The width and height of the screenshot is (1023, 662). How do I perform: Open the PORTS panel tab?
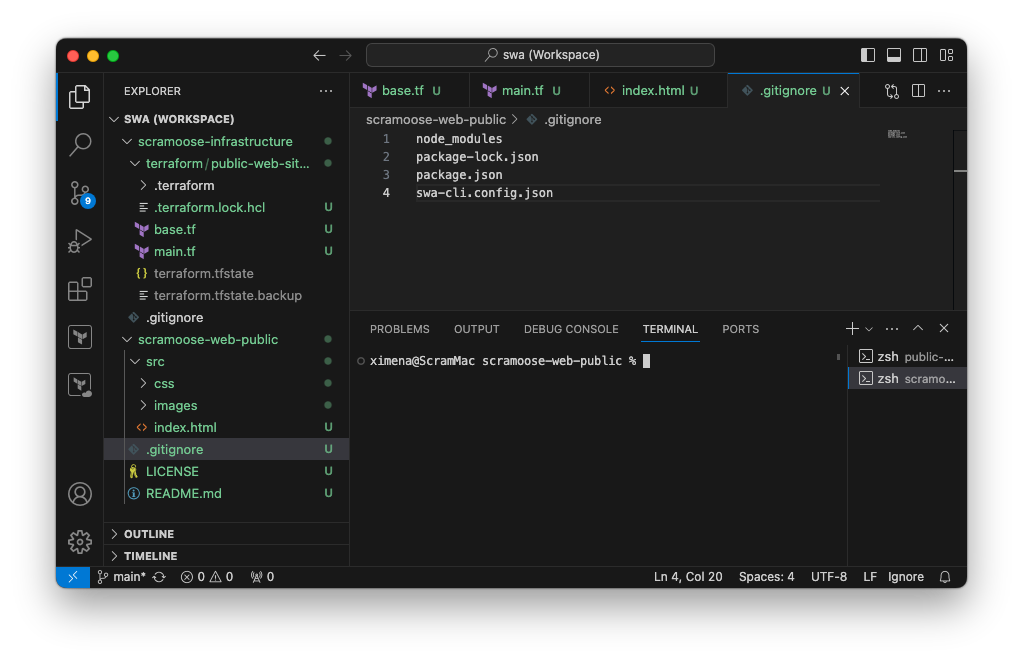tap(741, 329)
